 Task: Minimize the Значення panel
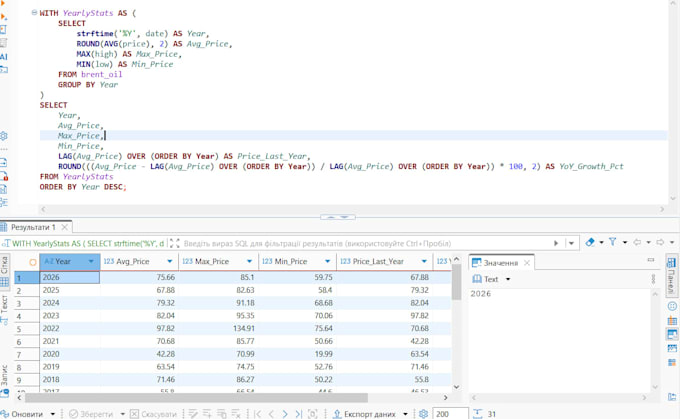tap(651, 259)
